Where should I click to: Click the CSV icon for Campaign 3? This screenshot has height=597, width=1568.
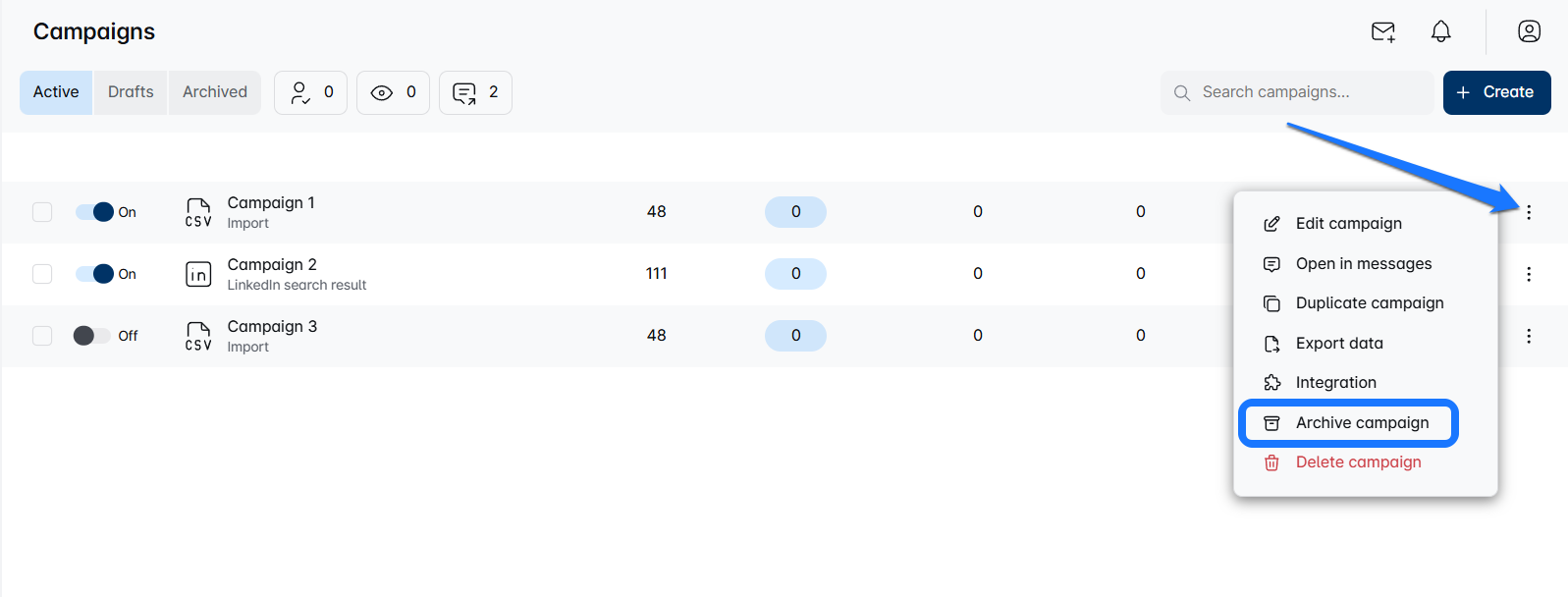click(x=198, y=336)
